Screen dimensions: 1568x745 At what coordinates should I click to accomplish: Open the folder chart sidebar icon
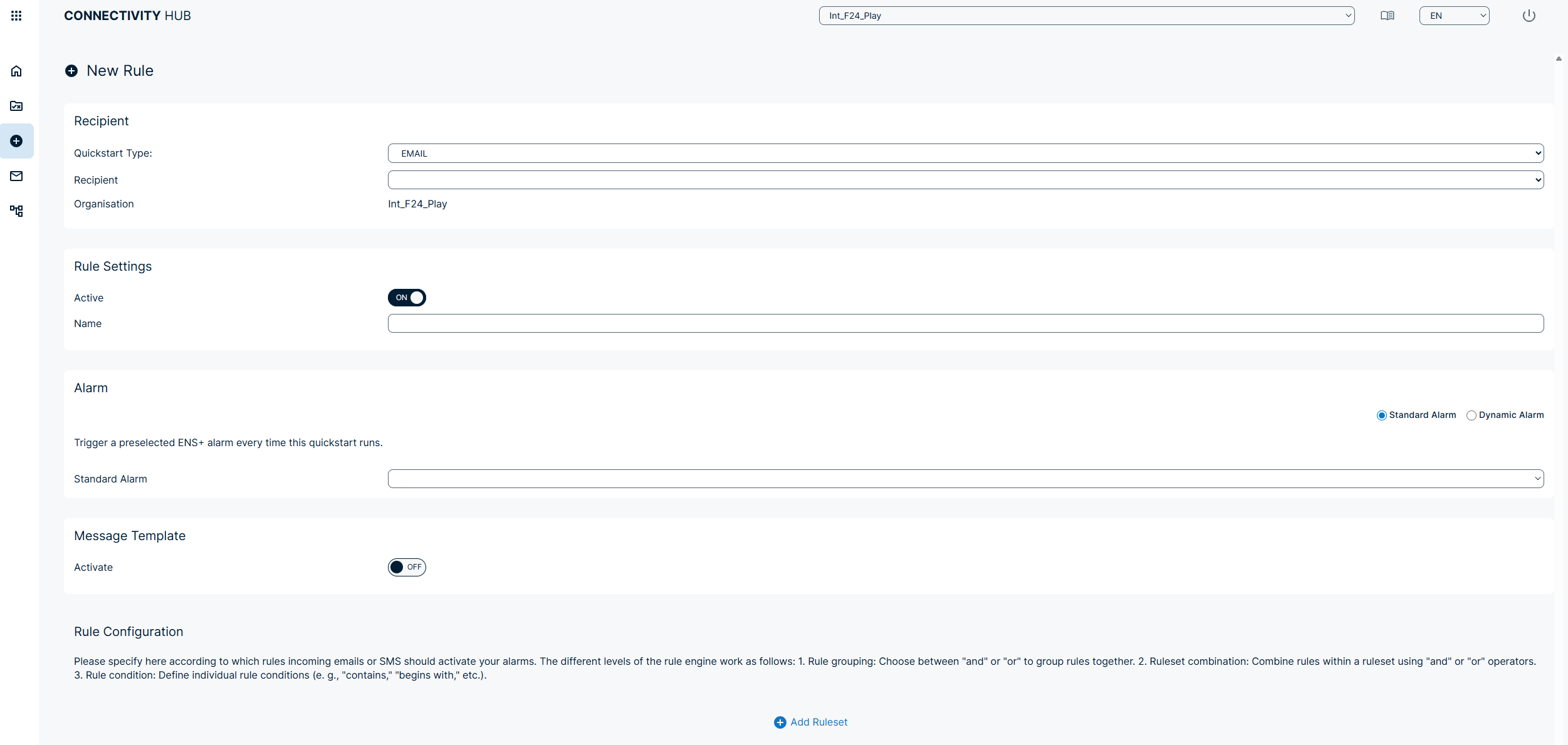(16, 106)
